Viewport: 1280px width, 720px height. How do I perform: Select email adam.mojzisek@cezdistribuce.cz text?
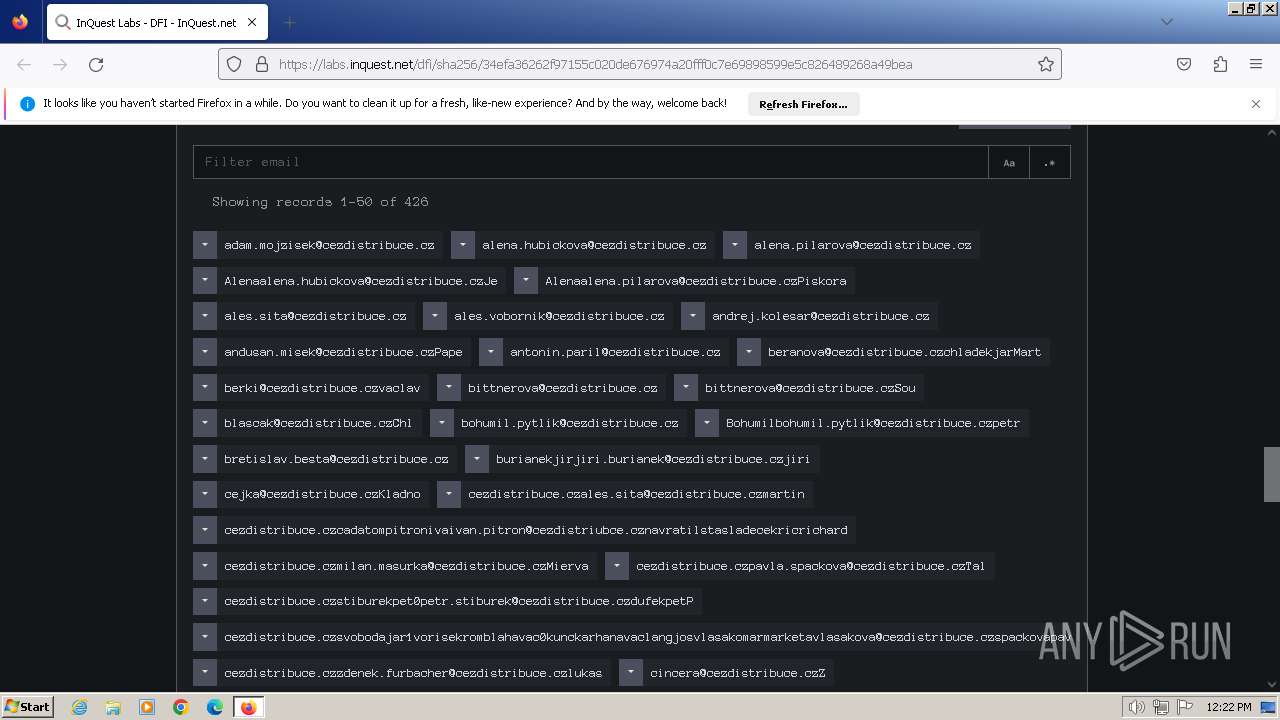click(x=329, y=245)
